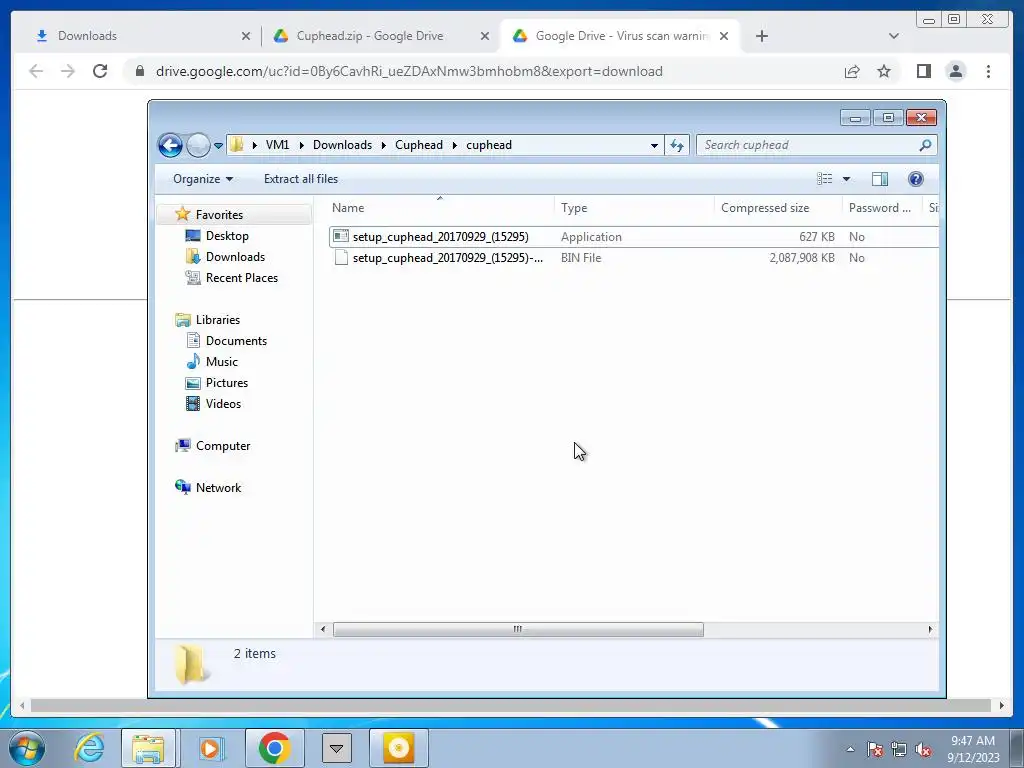Click Chrome icon in taskbar
Image resolution: width=1024 pixels, height=768 pixels.
[274, 748]
